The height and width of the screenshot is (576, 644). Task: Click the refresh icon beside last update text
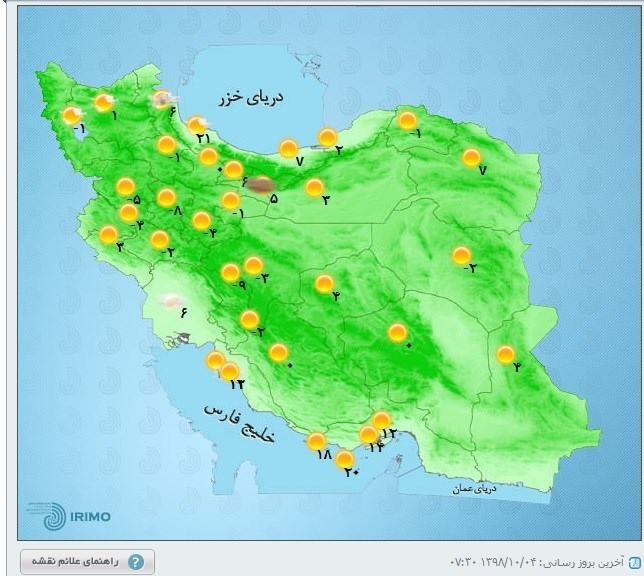pos(633,560)
